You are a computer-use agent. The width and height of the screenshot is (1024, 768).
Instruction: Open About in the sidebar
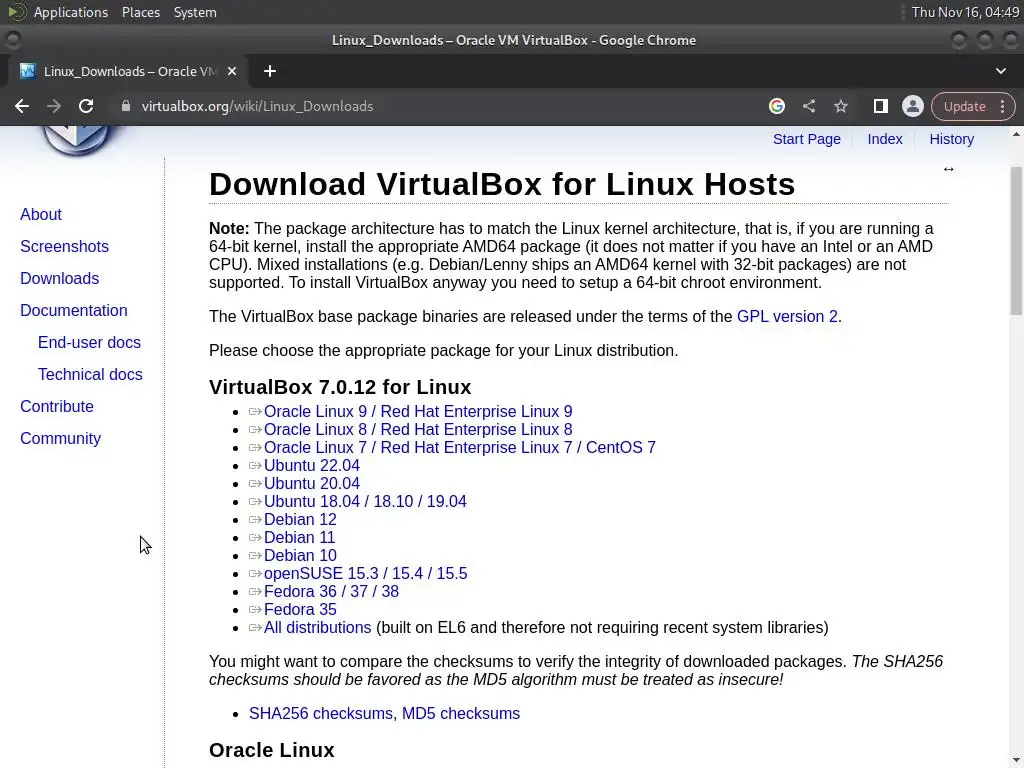point(40,214)
